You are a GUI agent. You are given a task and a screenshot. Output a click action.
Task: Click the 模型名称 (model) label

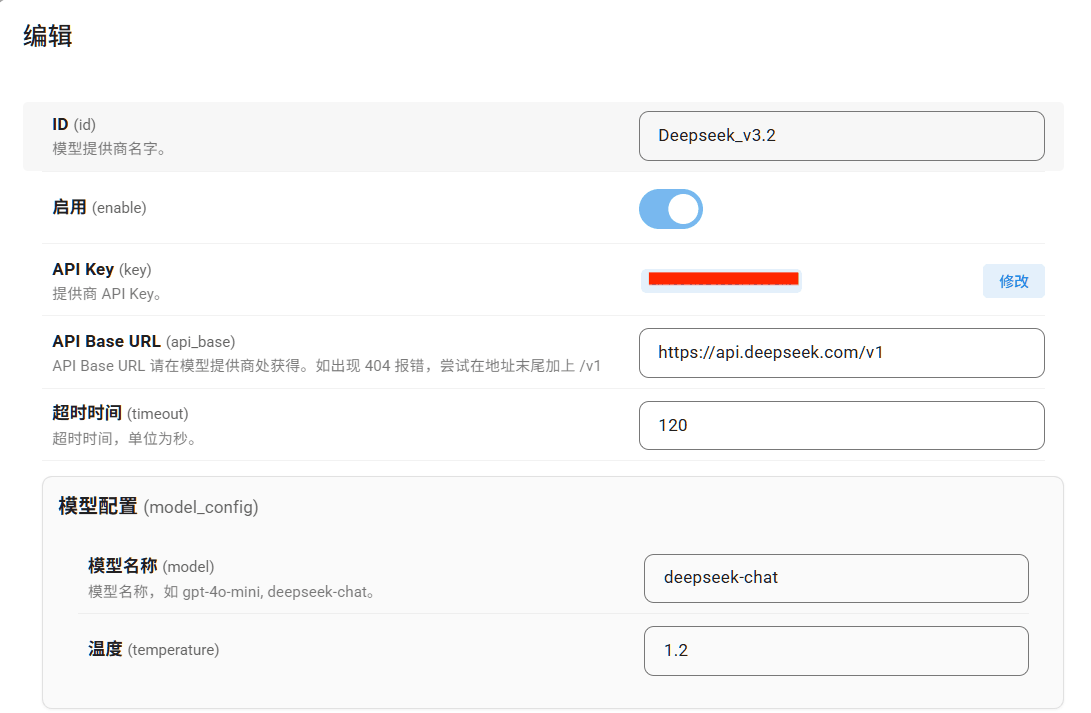(151, 566)
